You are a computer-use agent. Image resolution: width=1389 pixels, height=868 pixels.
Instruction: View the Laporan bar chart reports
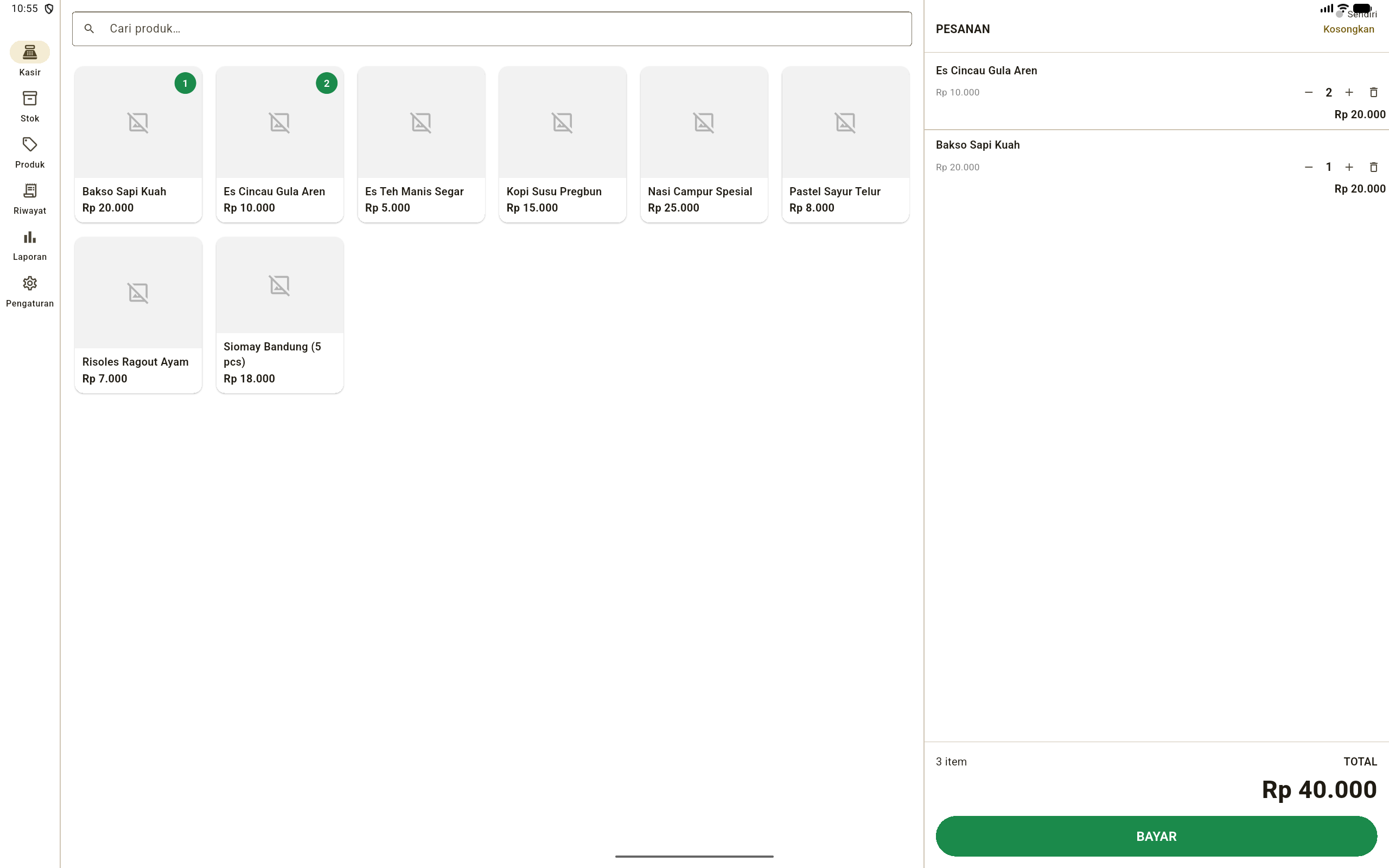click(x=30, y=245)
